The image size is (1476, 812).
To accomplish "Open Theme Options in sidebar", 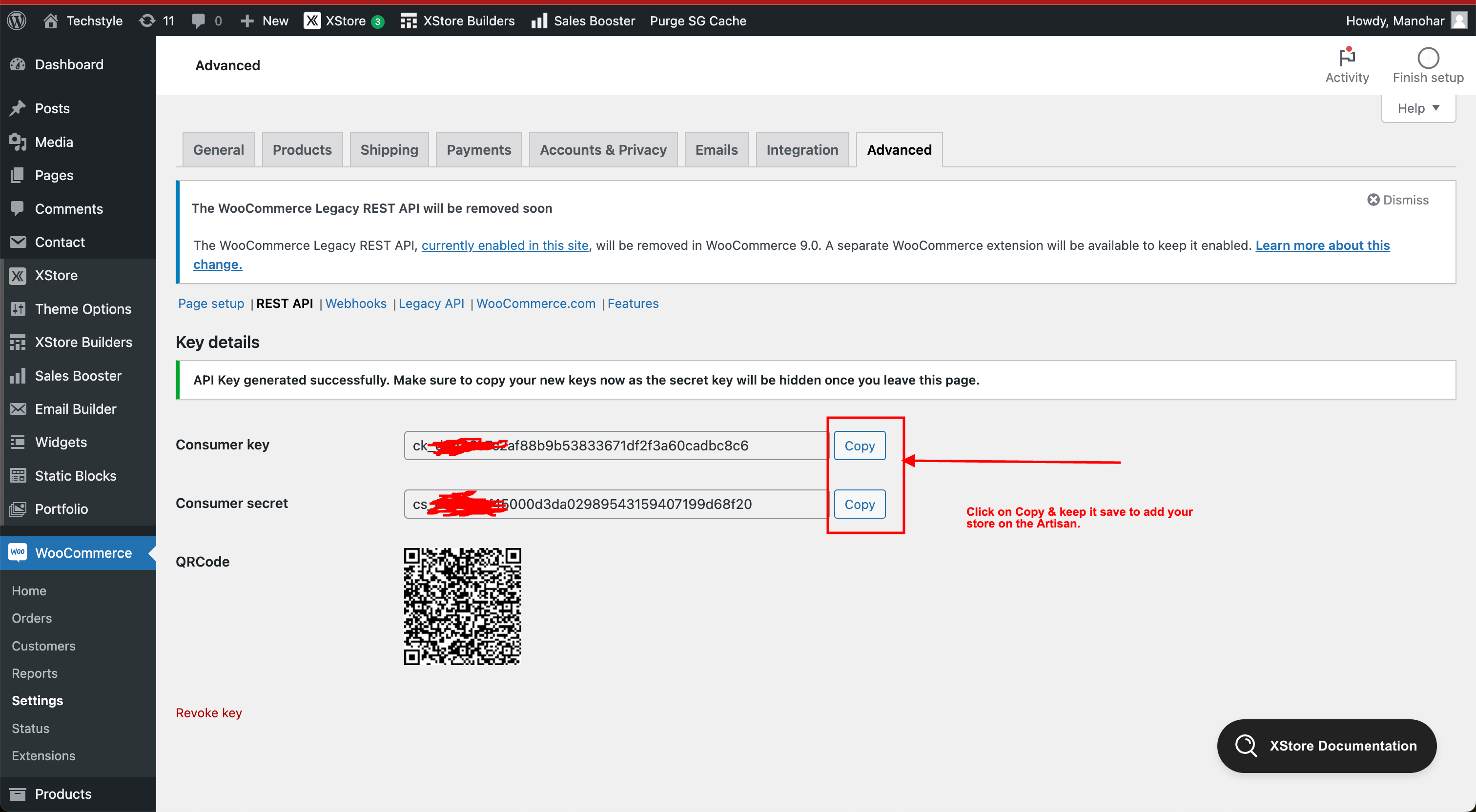I will point(82,308).
